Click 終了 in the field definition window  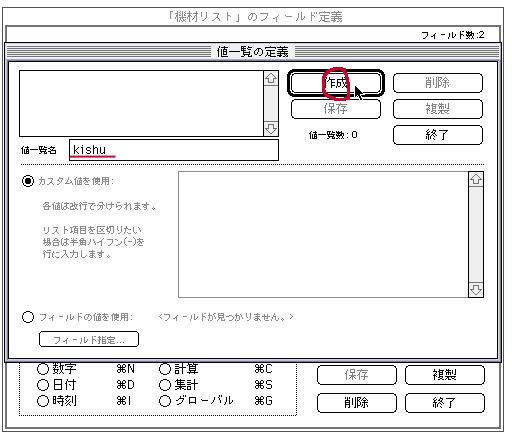[445, 403]
